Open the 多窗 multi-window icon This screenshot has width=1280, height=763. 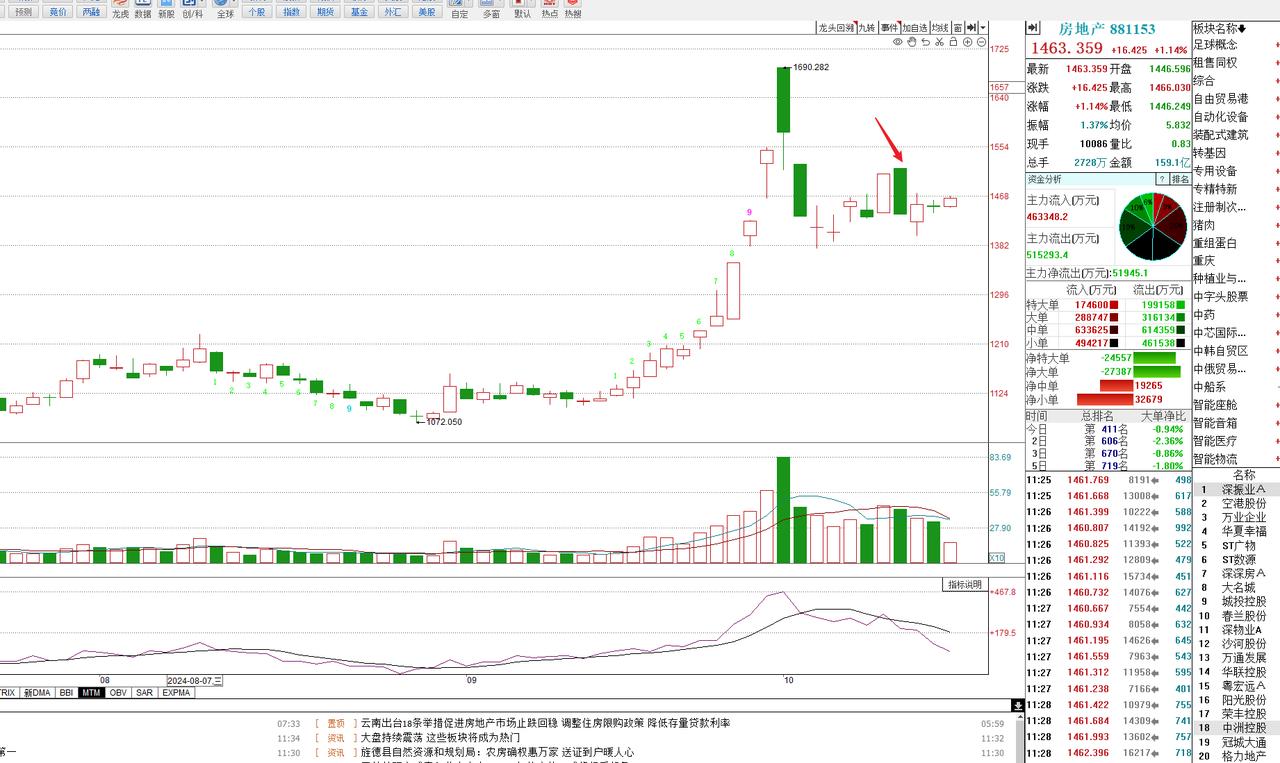tap(491, 9)
